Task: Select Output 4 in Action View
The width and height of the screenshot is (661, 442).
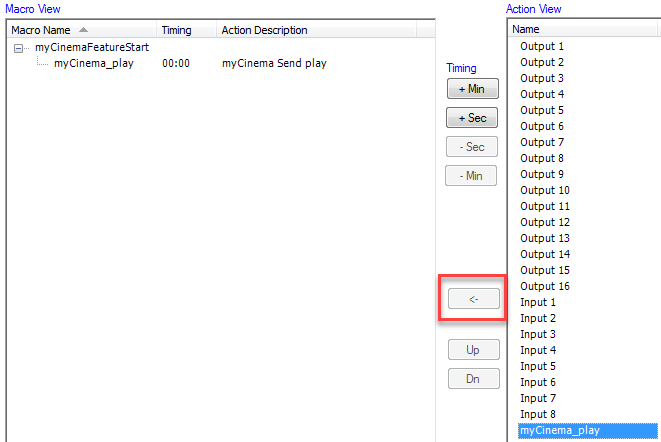Action: (x=542, y=94)
